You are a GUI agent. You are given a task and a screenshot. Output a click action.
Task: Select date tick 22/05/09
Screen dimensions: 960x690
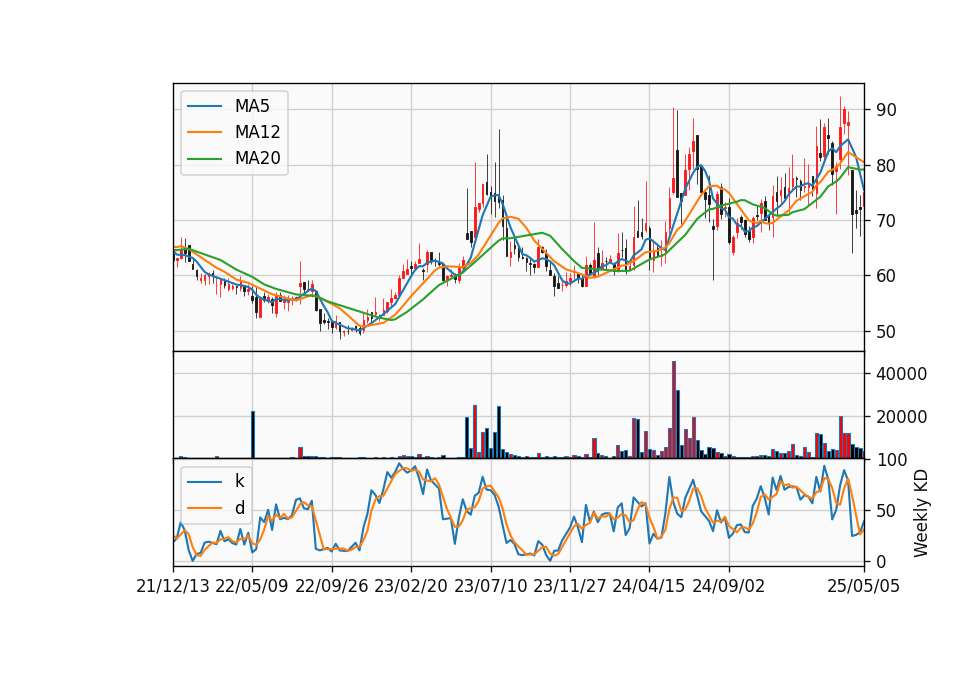click(x=252, y=587)
